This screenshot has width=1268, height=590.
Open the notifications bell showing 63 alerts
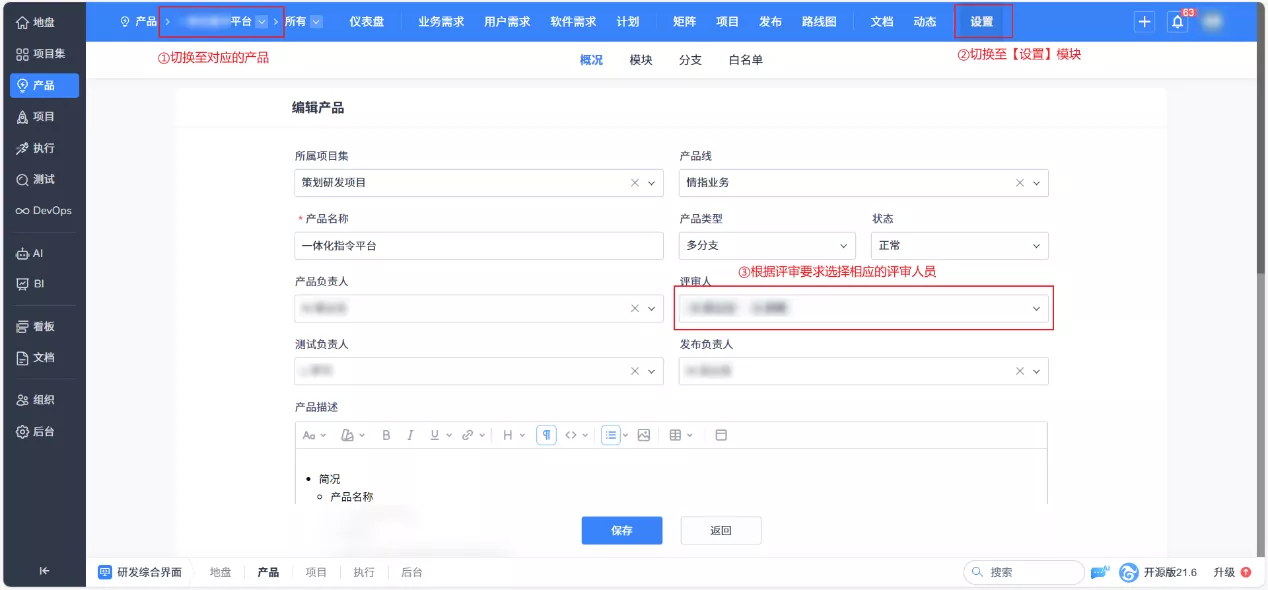[1178, 21]
